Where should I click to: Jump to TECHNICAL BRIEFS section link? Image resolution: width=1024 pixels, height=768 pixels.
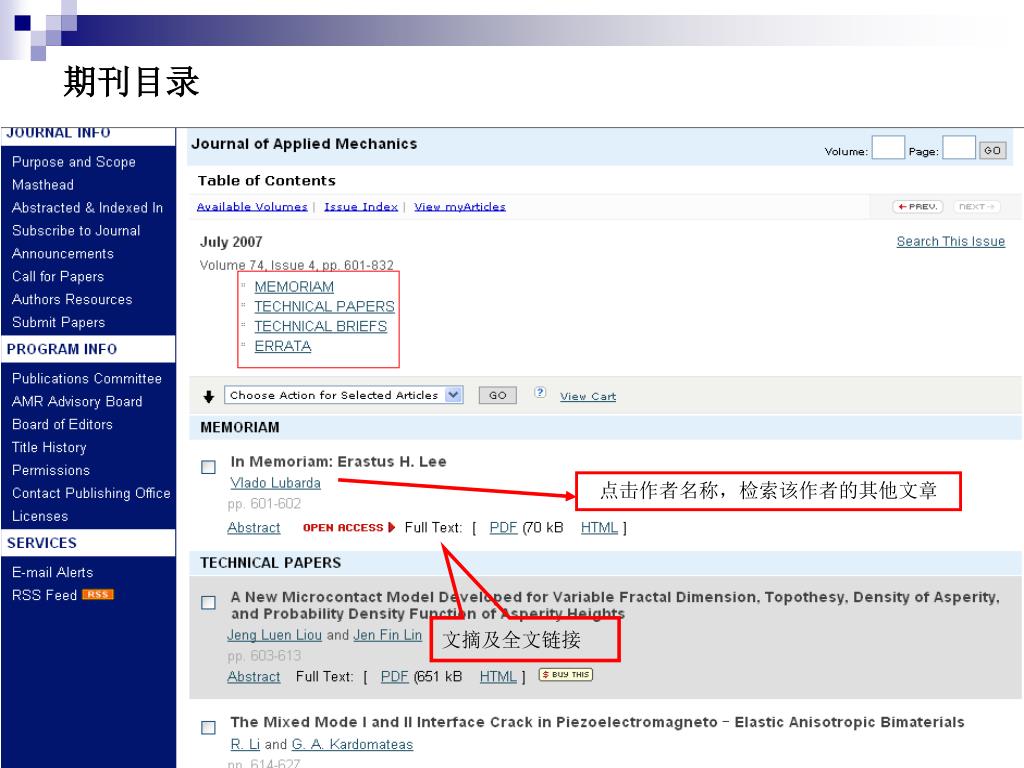click(321, 326)
